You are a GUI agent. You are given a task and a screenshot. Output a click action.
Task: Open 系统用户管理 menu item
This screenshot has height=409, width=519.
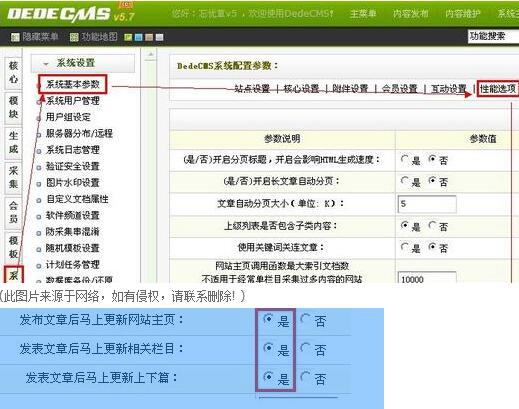73,101
